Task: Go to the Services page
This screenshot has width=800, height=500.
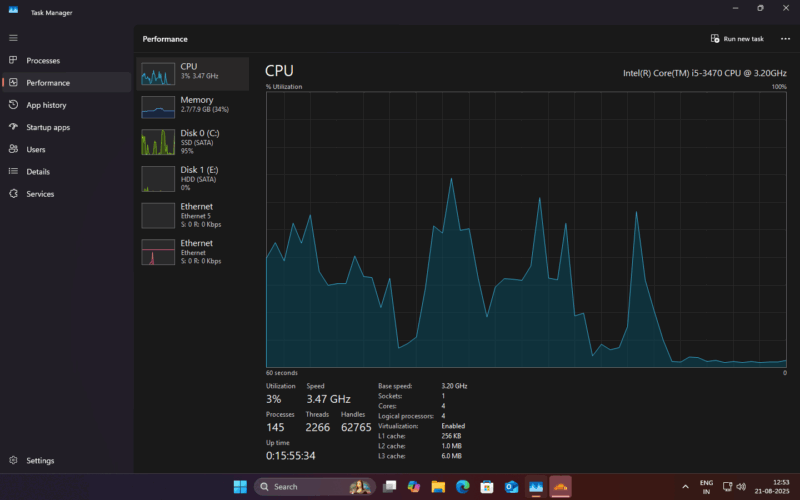Action: tap(67, 193)
